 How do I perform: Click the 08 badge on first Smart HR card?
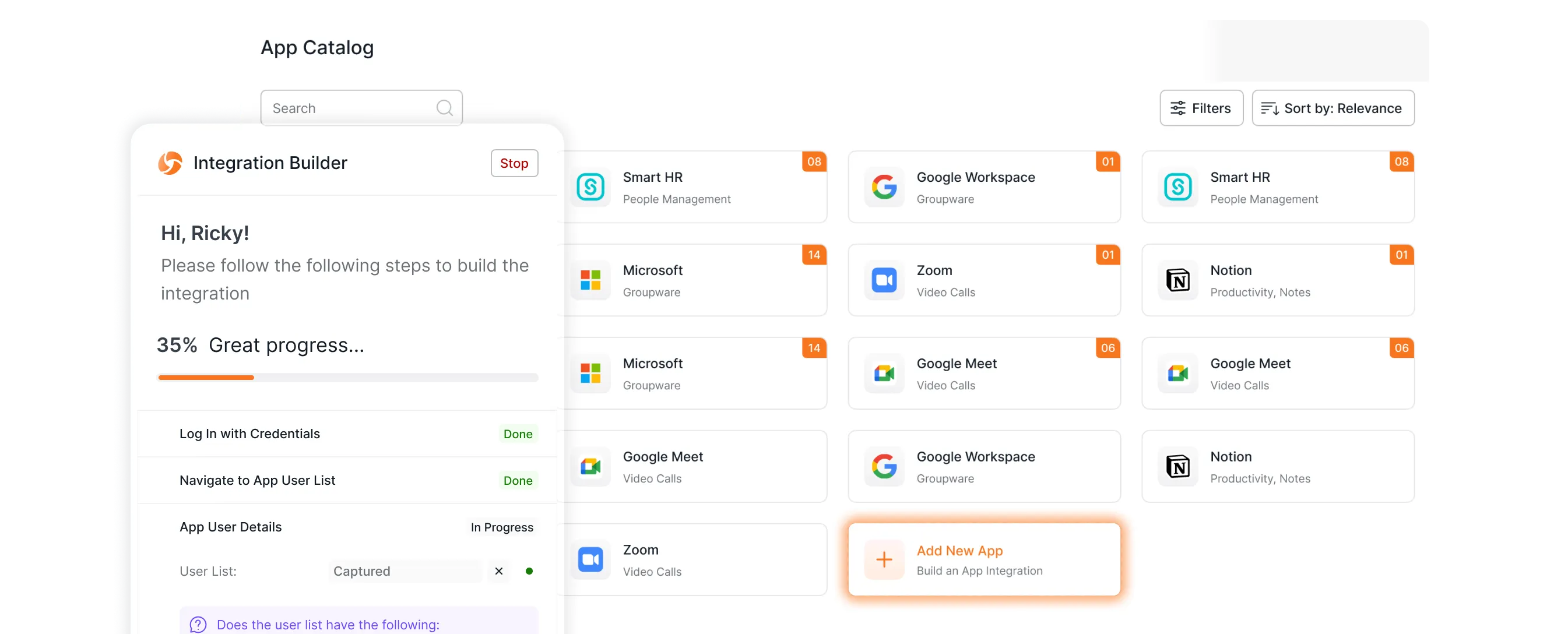point(814,162)
